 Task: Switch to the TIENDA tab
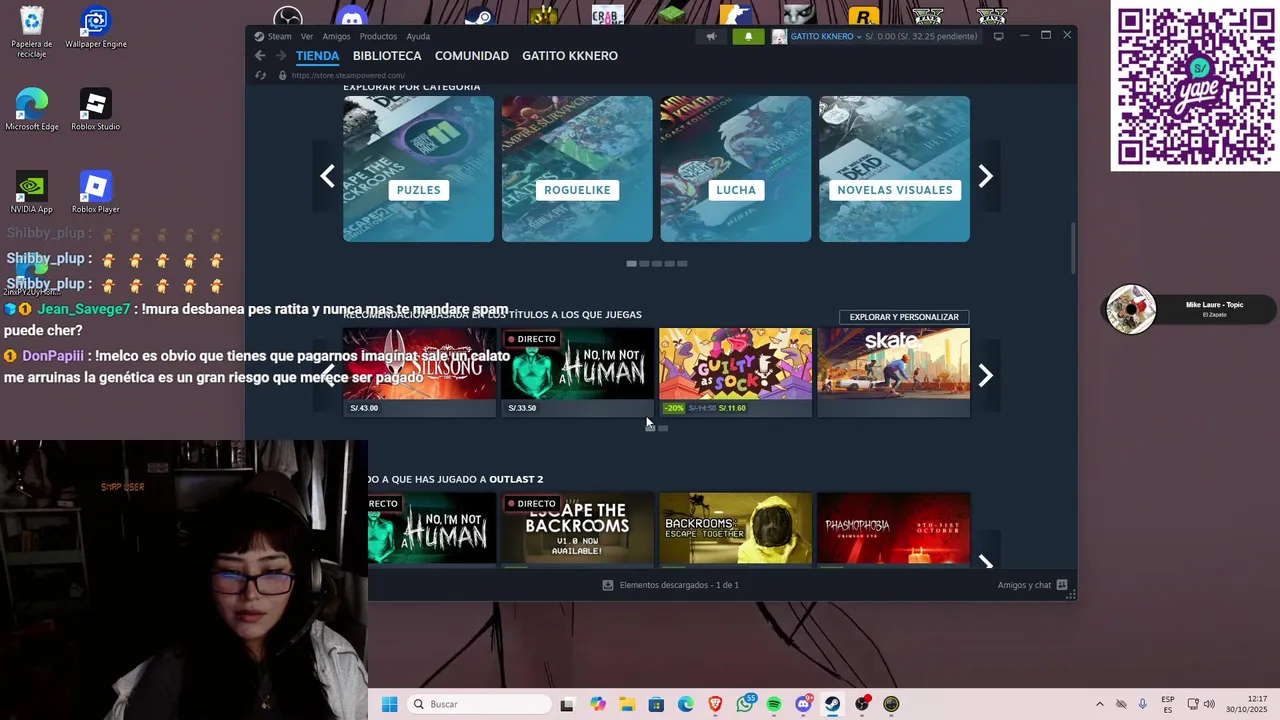tap(318, 56)
